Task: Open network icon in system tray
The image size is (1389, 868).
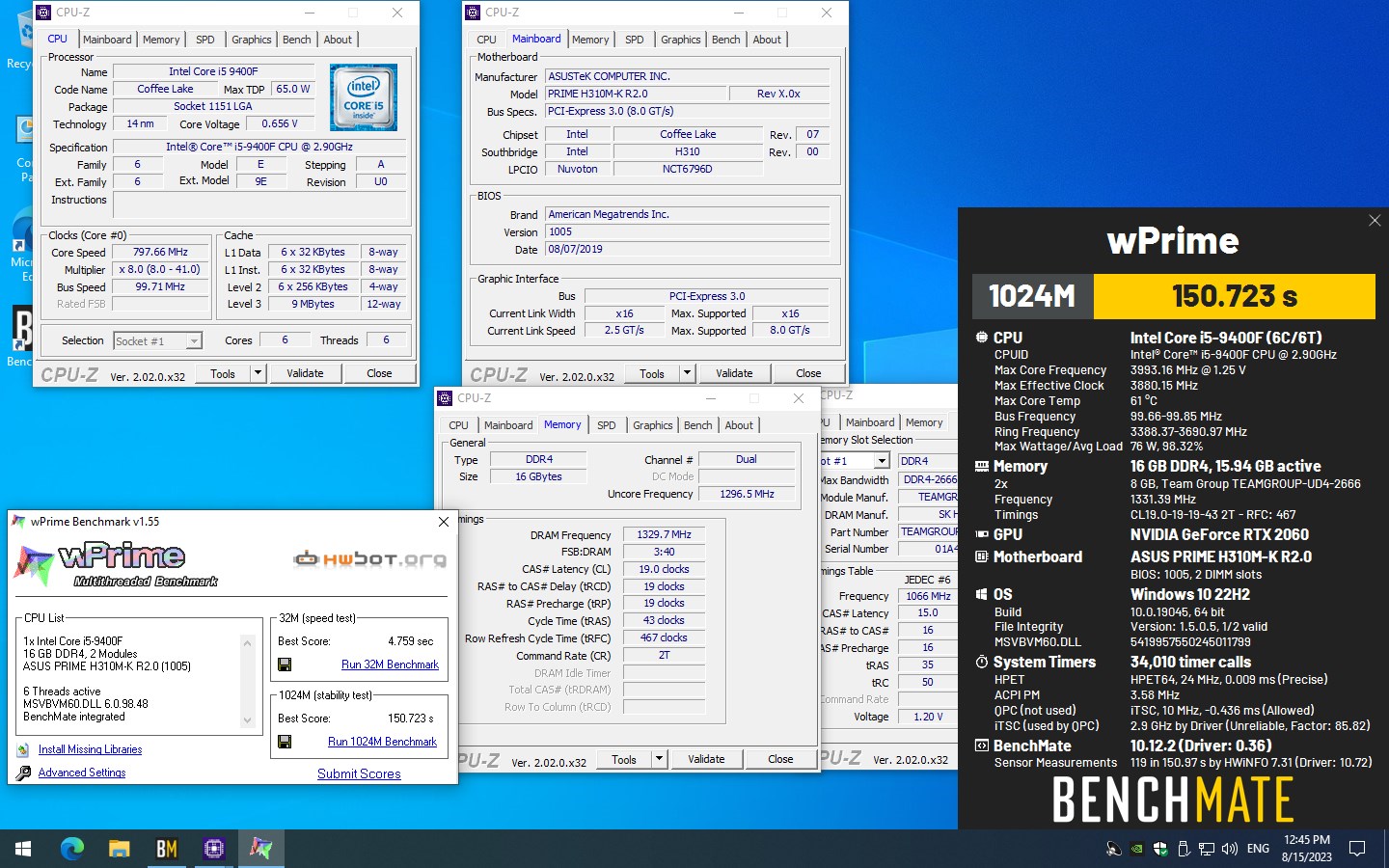Action: pos(1206,849)
